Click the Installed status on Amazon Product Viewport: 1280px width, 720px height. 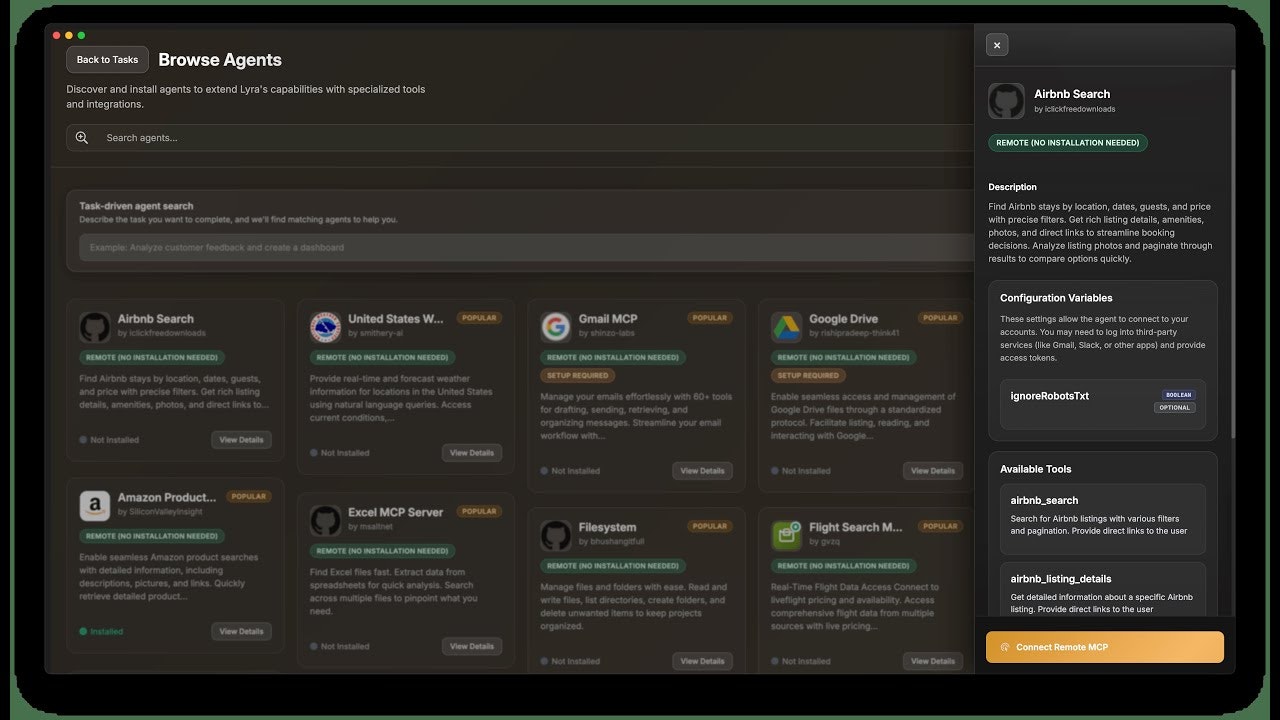(x=101, y=631)
